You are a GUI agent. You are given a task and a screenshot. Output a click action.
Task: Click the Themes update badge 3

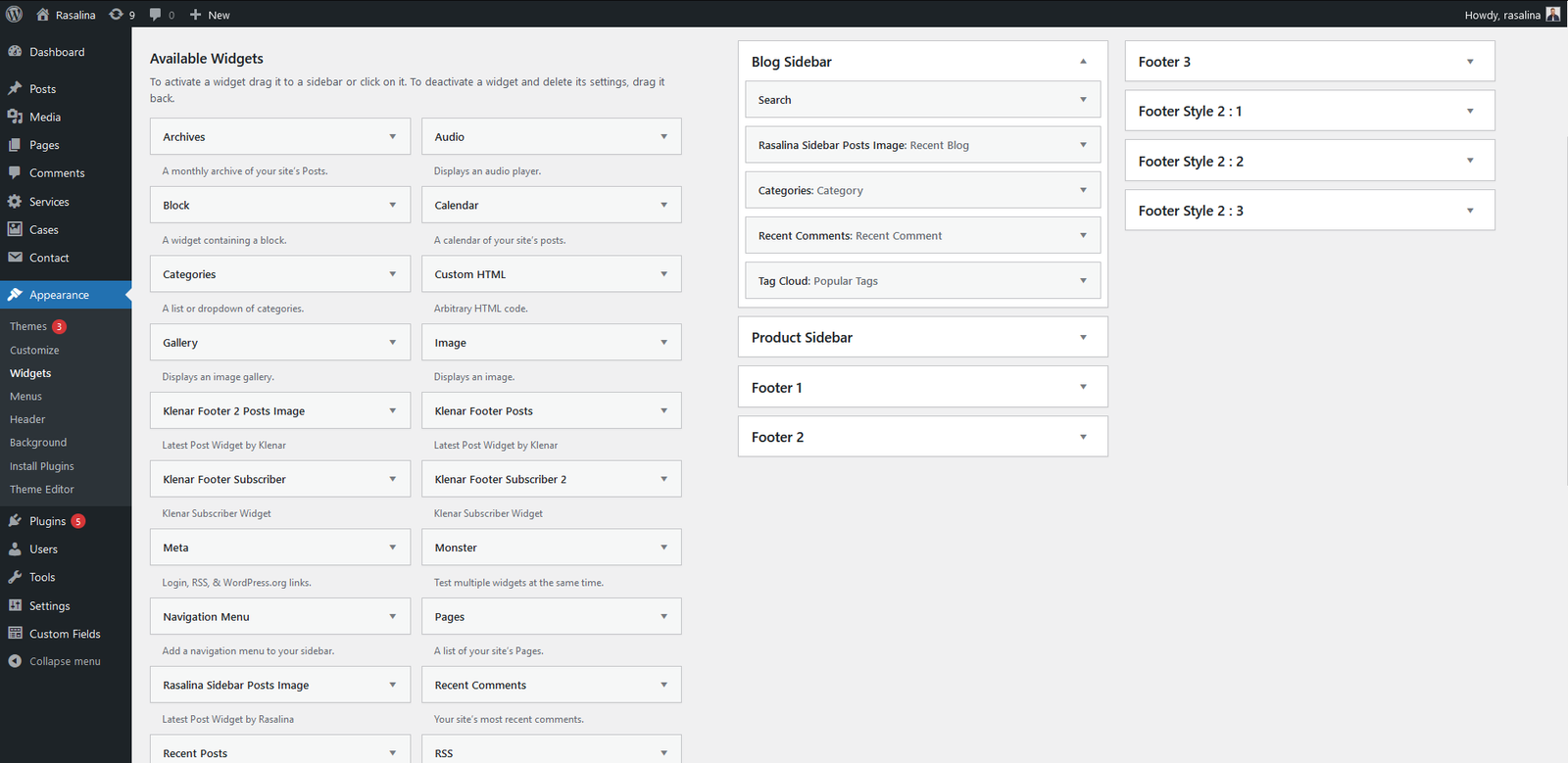click(59, 326)
